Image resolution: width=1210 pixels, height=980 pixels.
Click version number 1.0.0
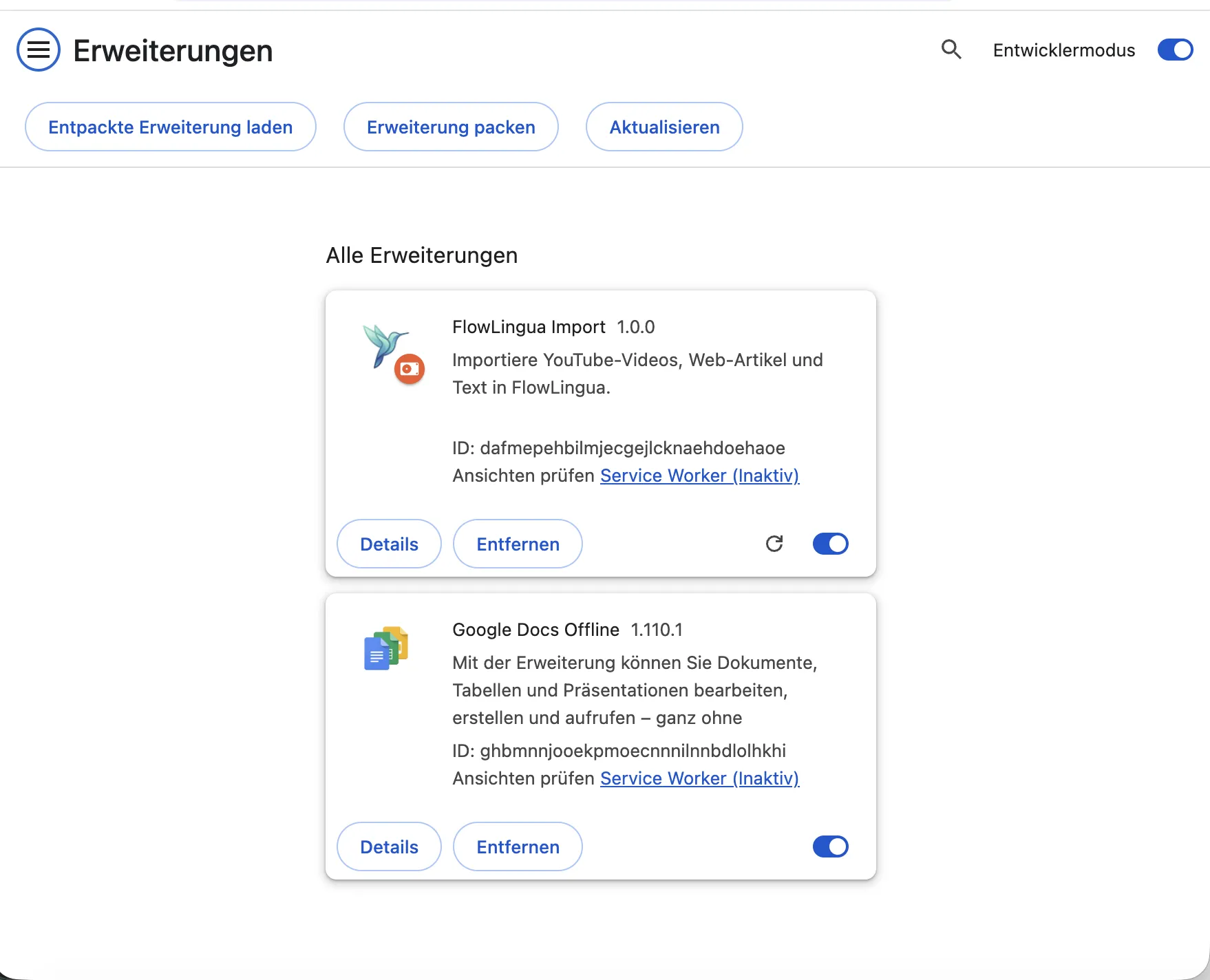[x=635, y=327]
